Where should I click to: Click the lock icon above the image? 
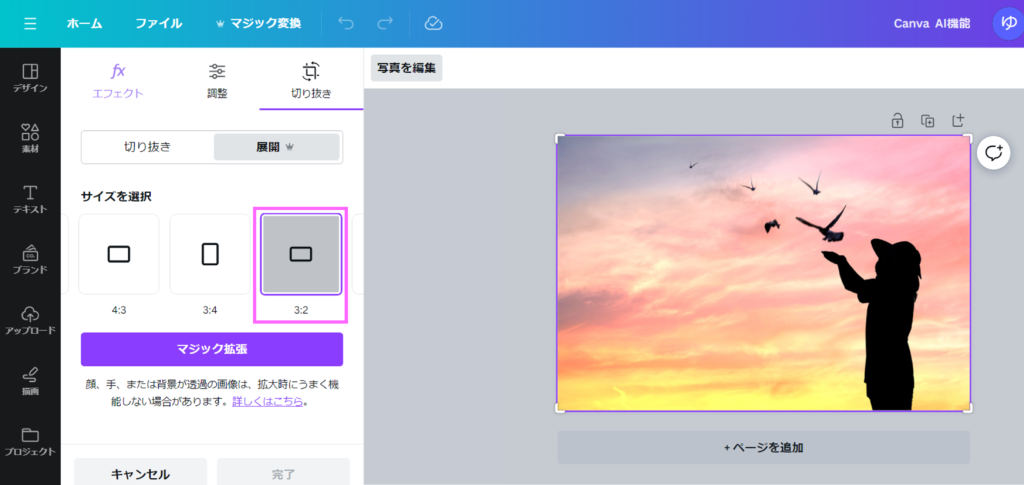click(x=897, y=121)
